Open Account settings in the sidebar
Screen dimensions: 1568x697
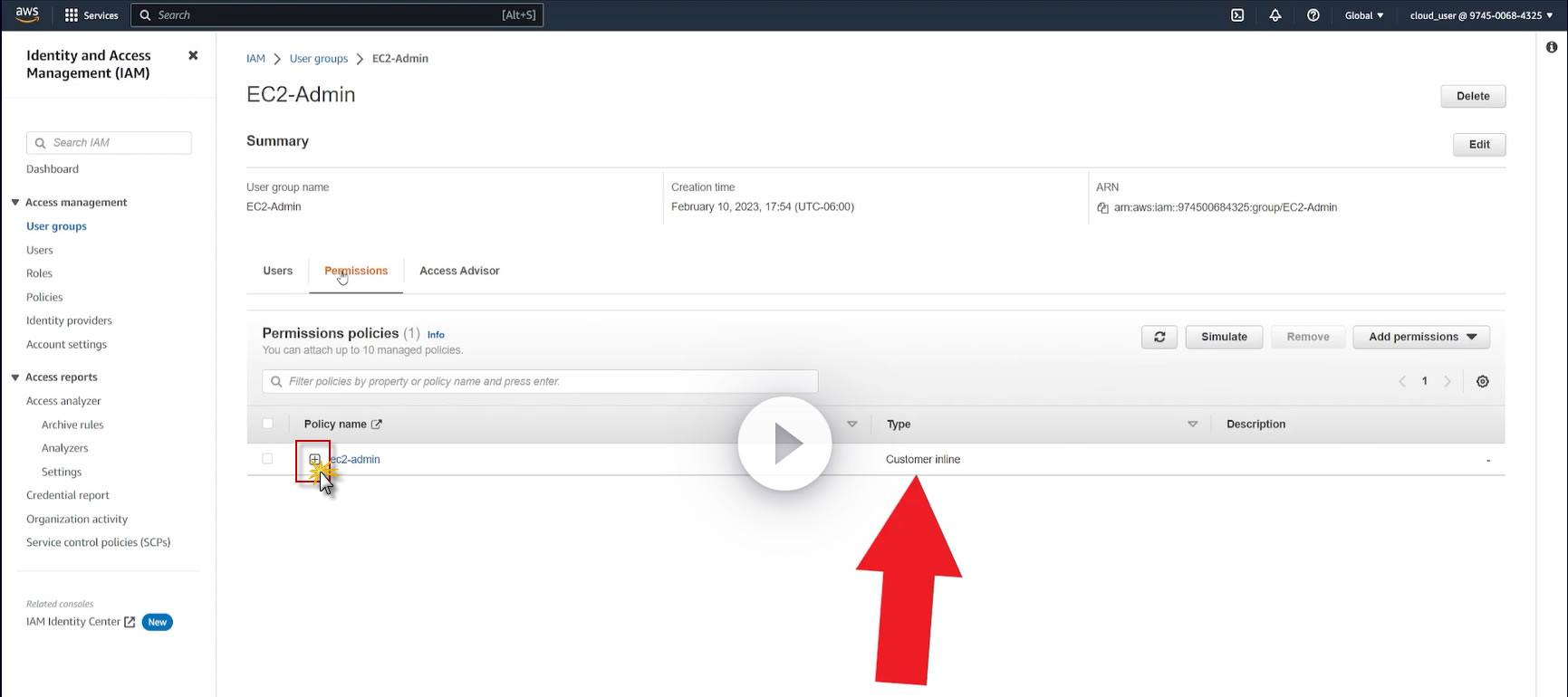pos(66,344)
